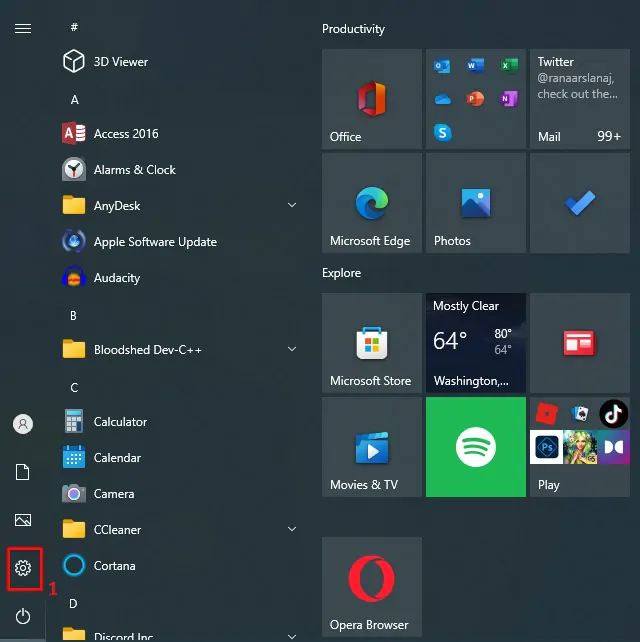The height and width of the screenshot is (642, 640).
Task: Open OneDrive in Office apps tile
Action: click(x=442, y=99)
